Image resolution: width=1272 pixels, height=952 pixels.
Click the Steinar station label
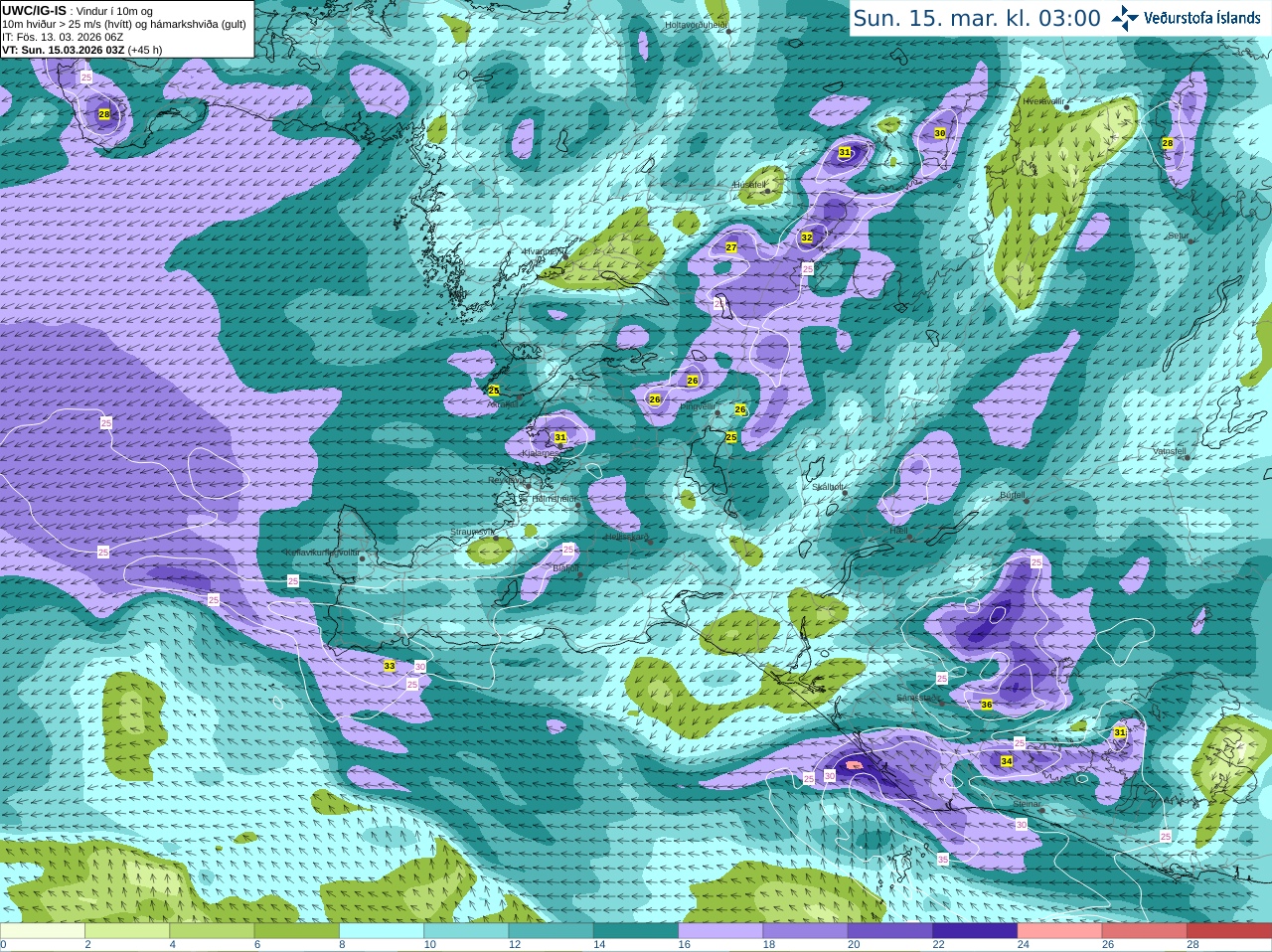[1027, 804]
